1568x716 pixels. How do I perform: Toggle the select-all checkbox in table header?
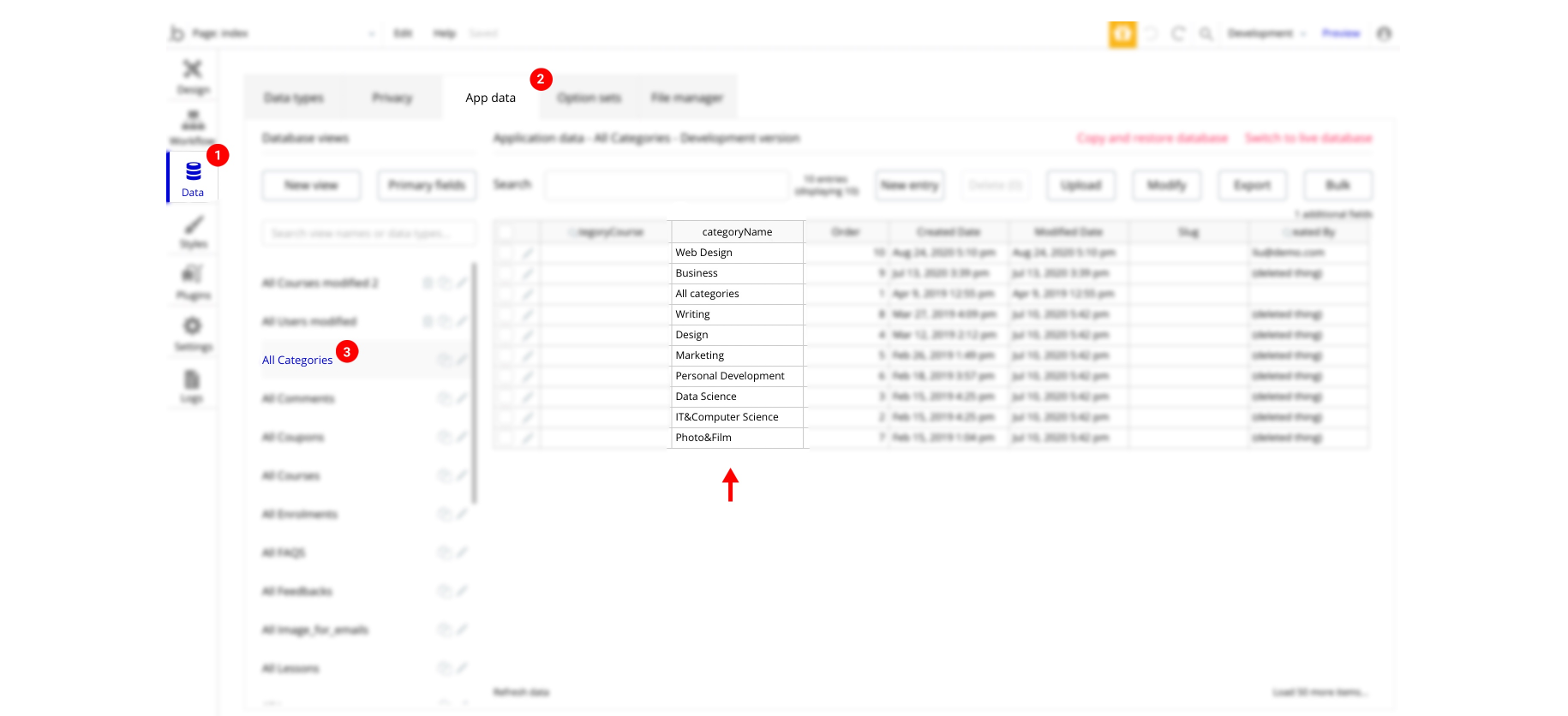tap(506, 232)
